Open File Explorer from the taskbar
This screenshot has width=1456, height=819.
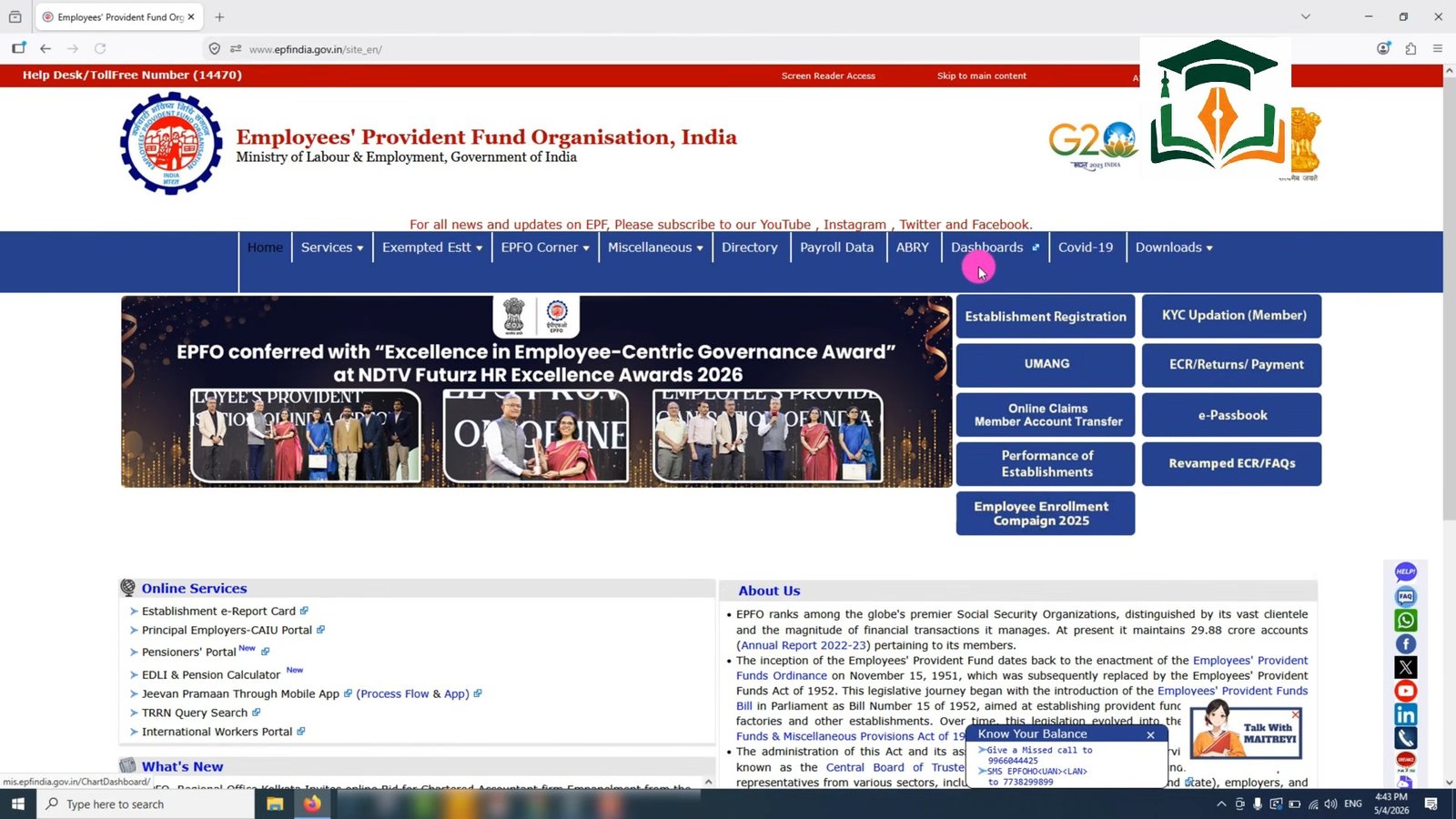[x=275, y=804]
